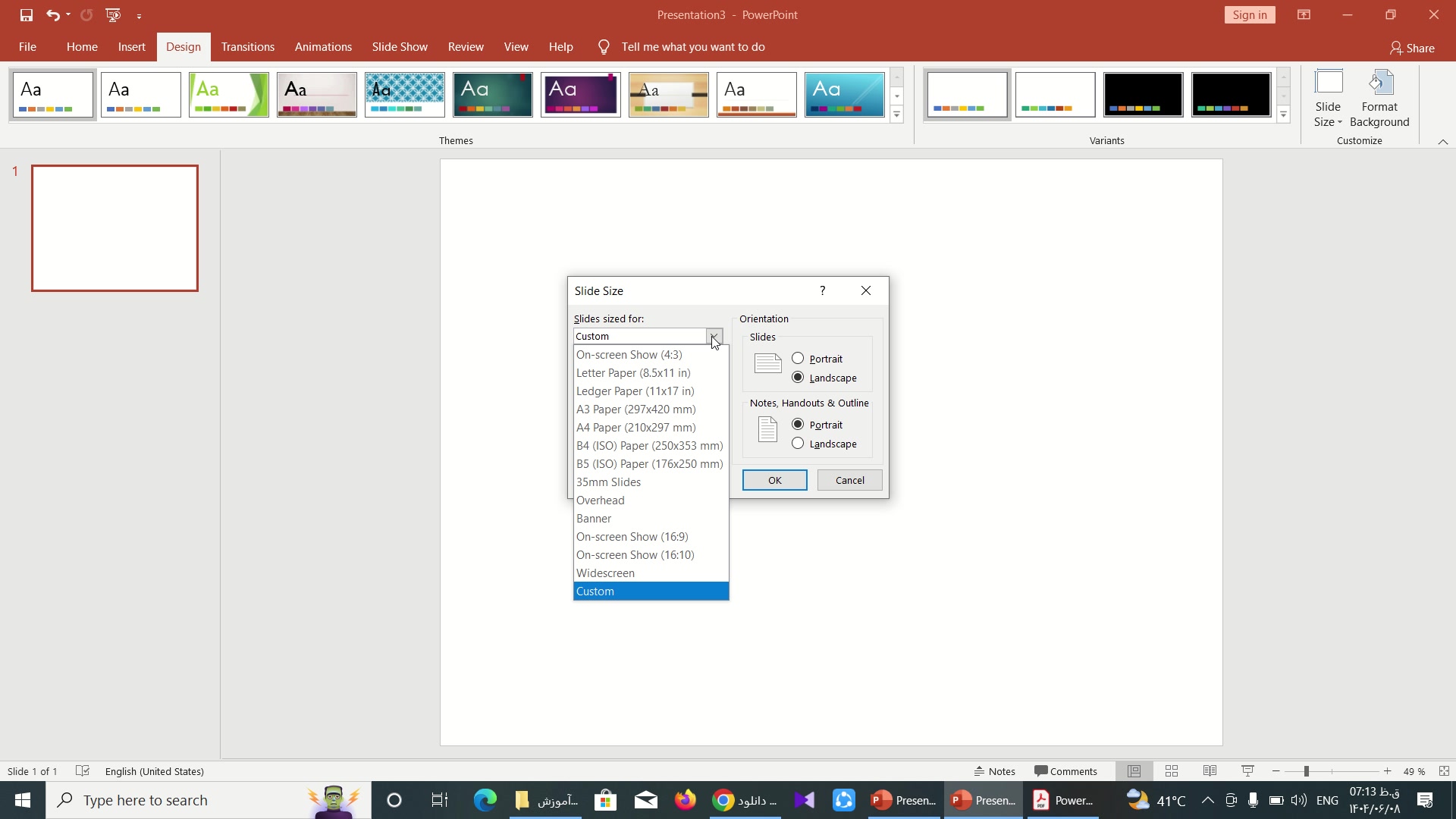This screenshot has width=1456, height=819.
Task: Click the zoom slider handle
Action: click(x=1306, y=771)
